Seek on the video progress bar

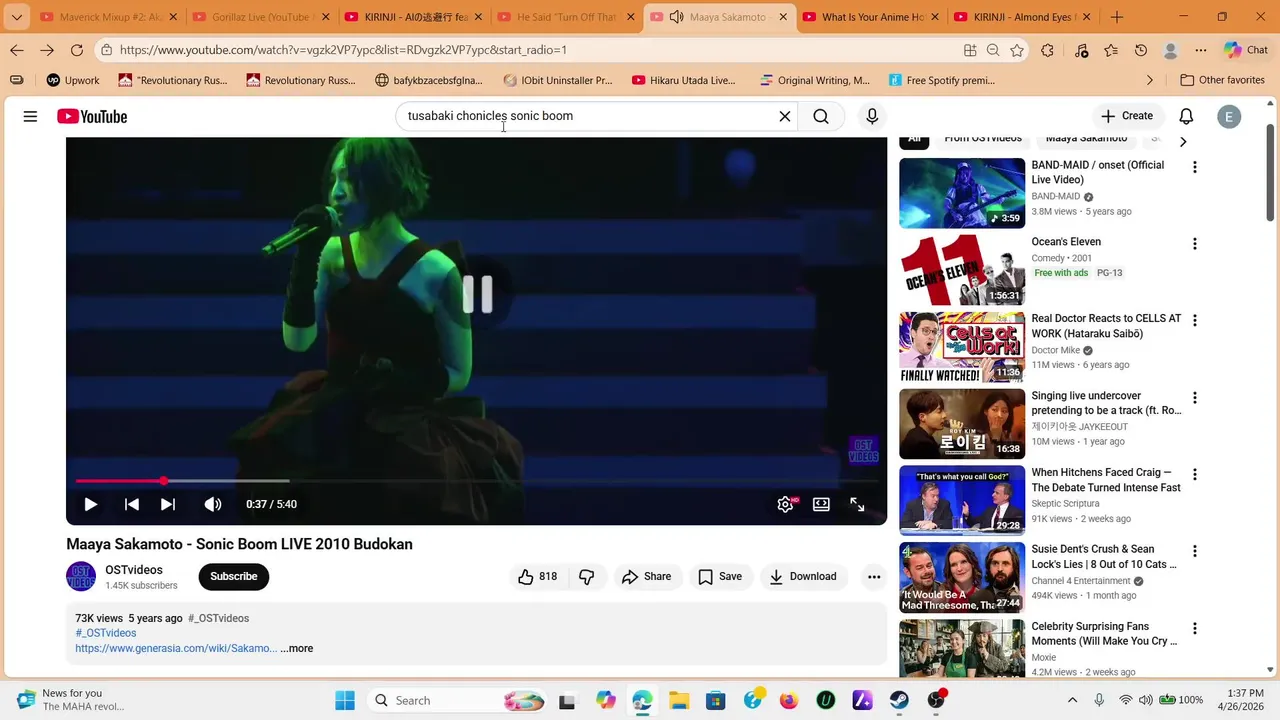click(x=476, y=481)
